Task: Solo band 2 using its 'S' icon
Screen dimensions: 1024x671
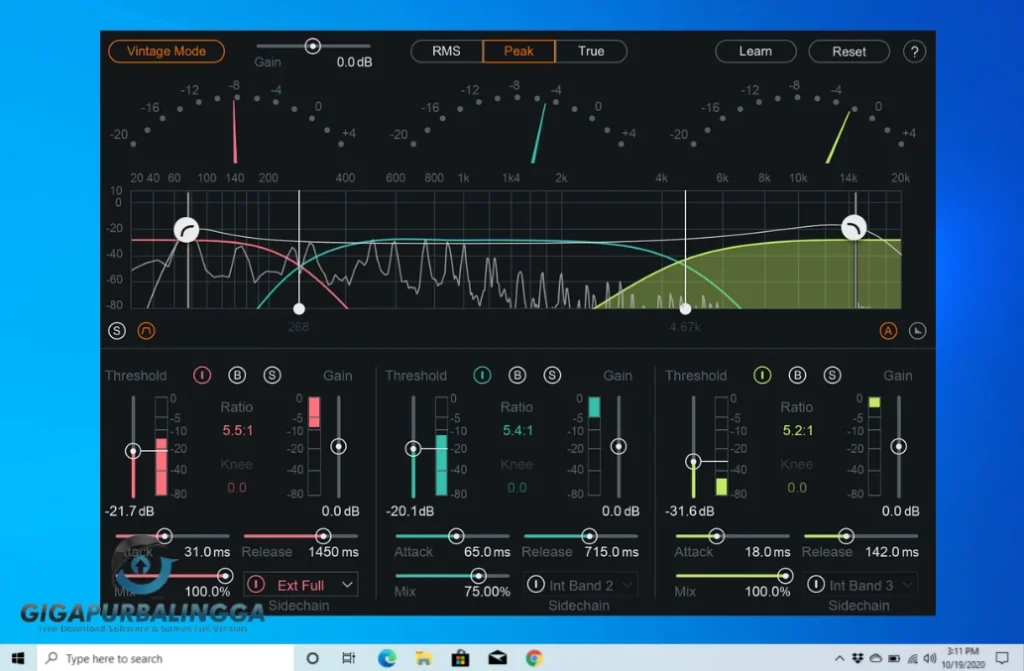Action: (552, 375)
